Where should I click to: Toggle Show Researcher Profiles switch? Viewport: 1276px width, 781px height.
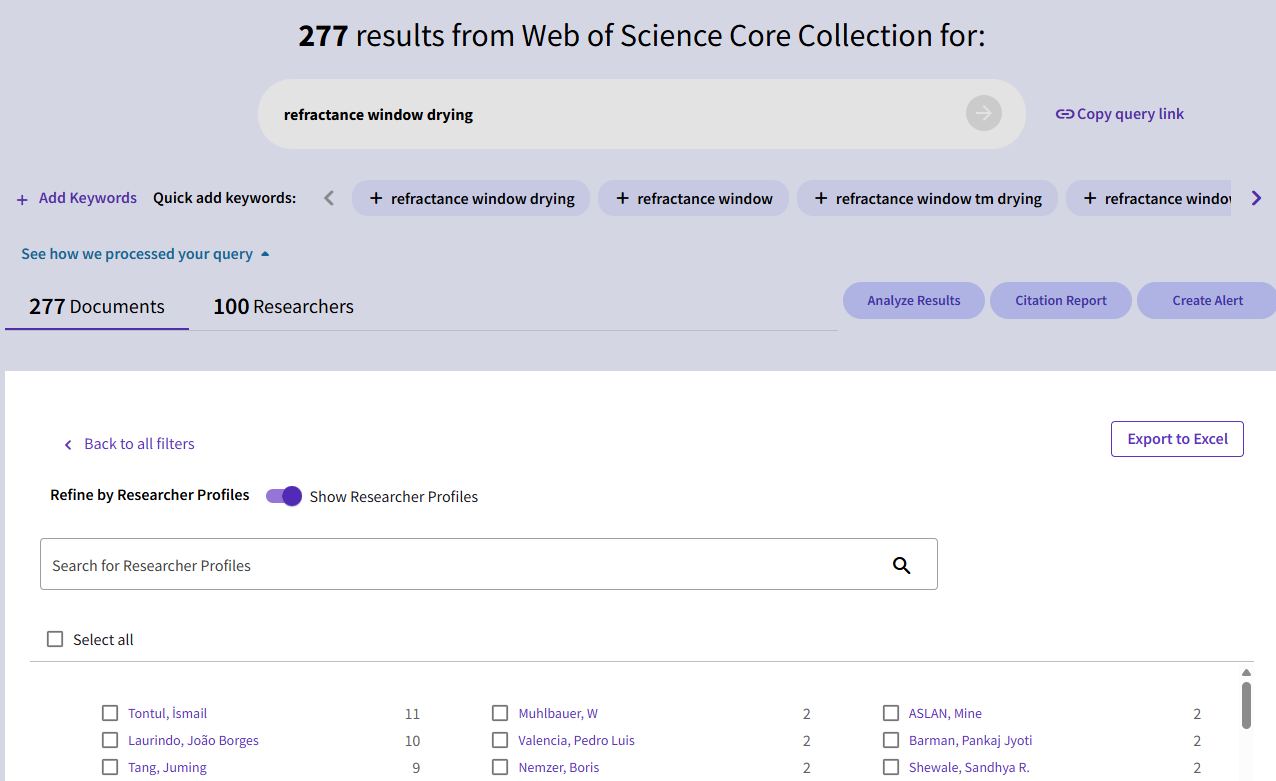pyautogui.click(x=284, y=496)
